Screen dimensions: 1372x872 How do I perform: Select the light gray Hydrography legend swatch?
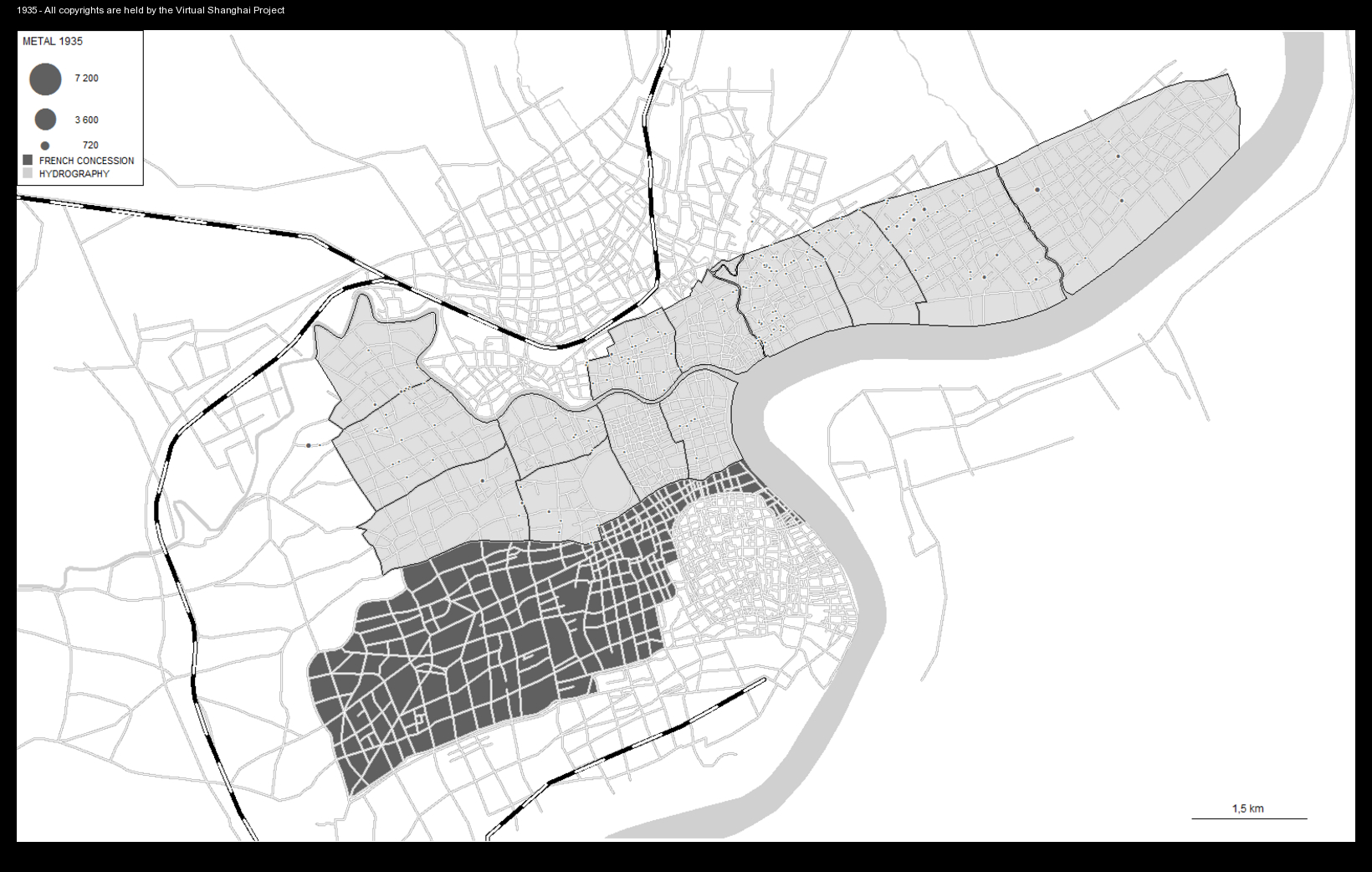(28, 174)
